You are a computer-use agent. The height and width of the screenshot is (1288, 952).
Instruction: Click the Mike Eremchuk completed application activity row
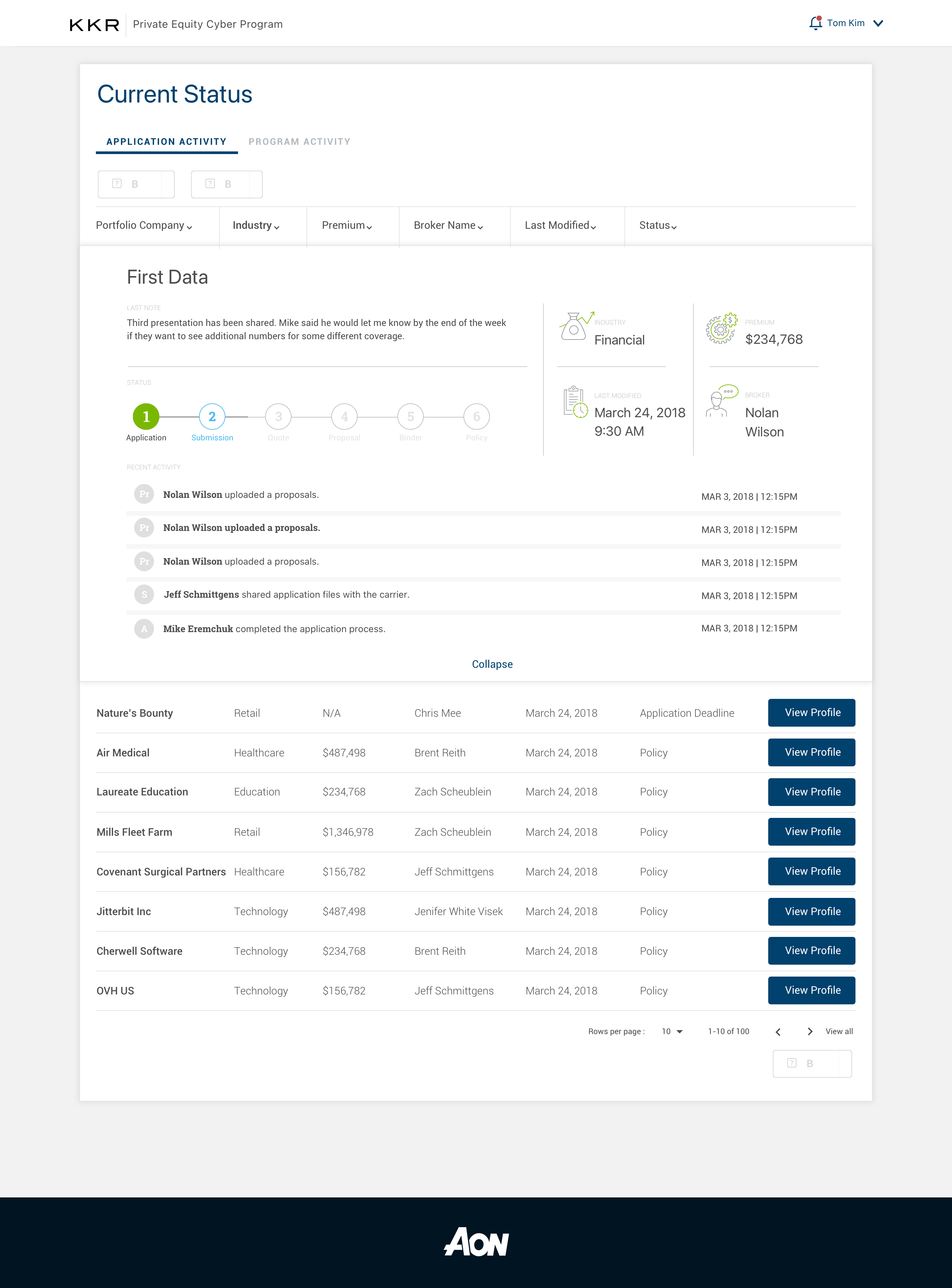(484, 629)
